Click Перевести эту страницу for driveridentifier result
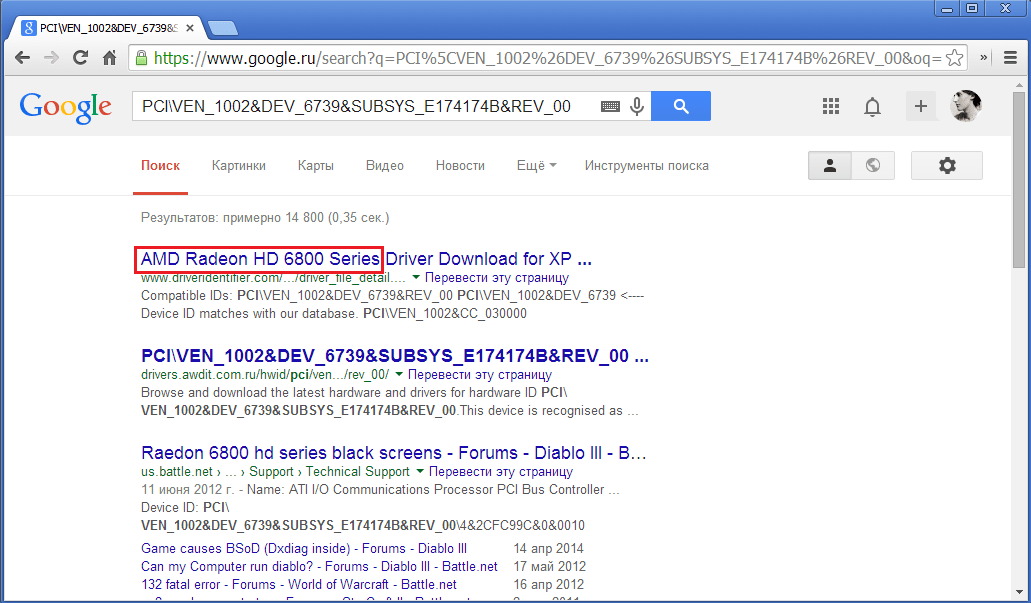The width and height of the screenshot is (1031, 603). [x=496, y=277]
